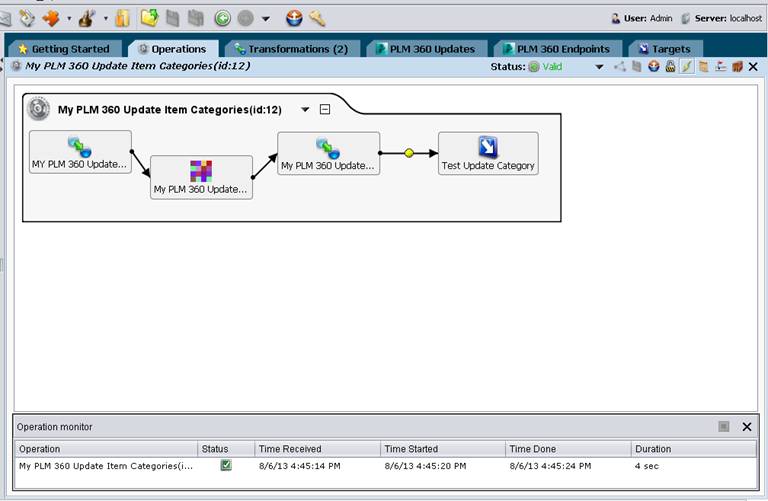Click the lightning bolt run operation icon
The height and width of the screenshot is (501, 768).
coord(687,66)
